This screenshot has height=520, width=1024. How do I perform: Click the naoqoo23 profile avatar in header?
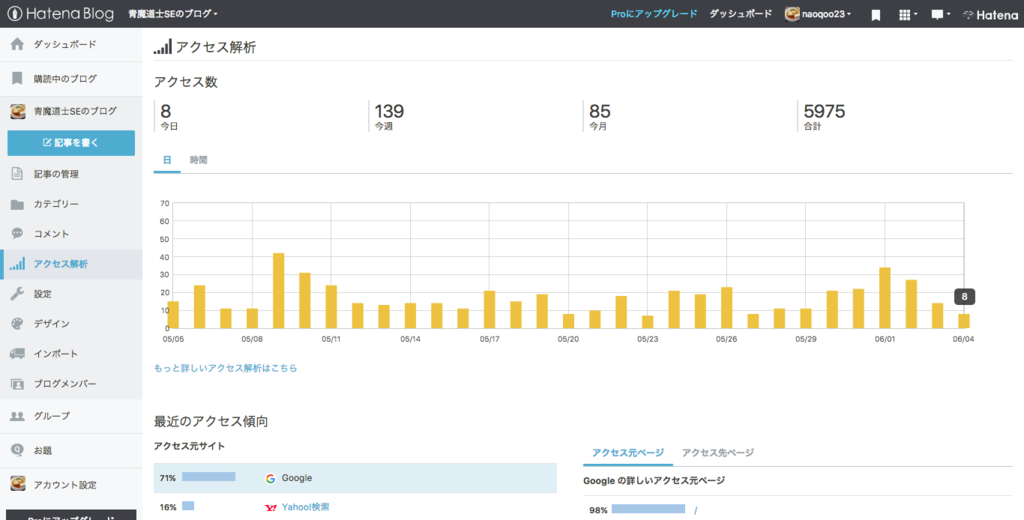point(792,14)
